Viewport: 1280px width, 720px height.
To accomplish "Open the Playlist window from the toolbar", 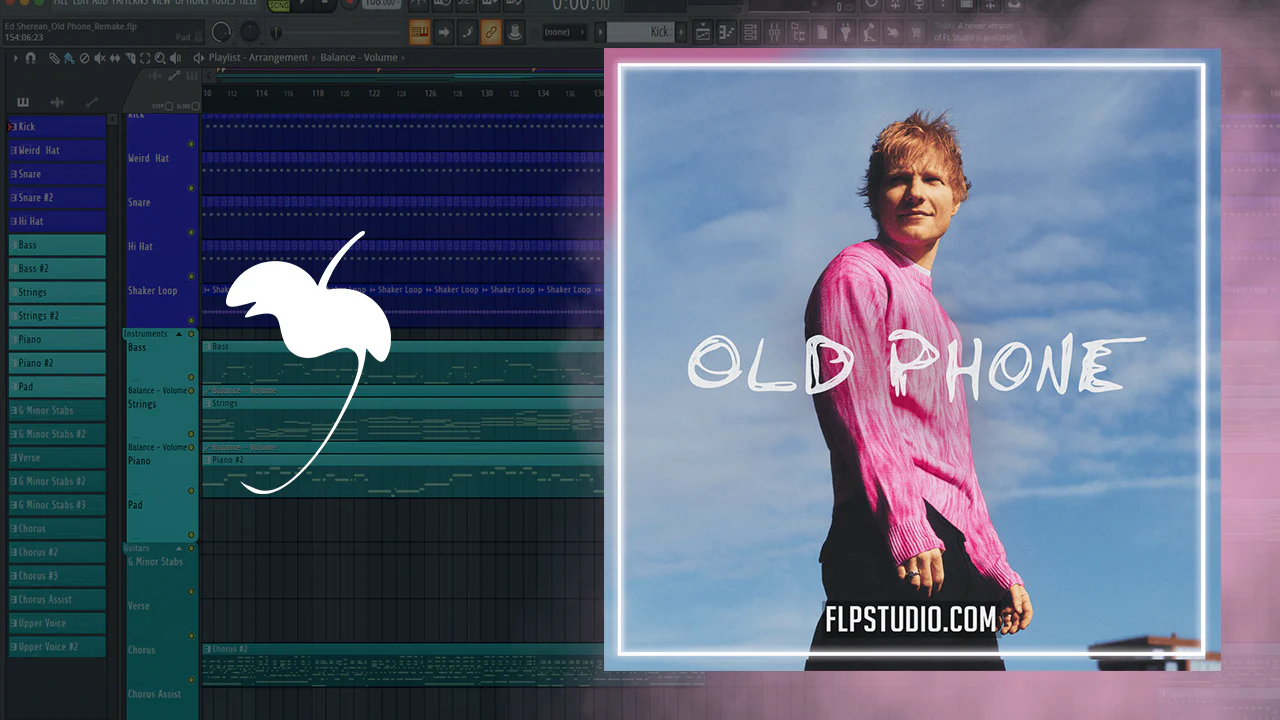I will (x=703, y=32).
